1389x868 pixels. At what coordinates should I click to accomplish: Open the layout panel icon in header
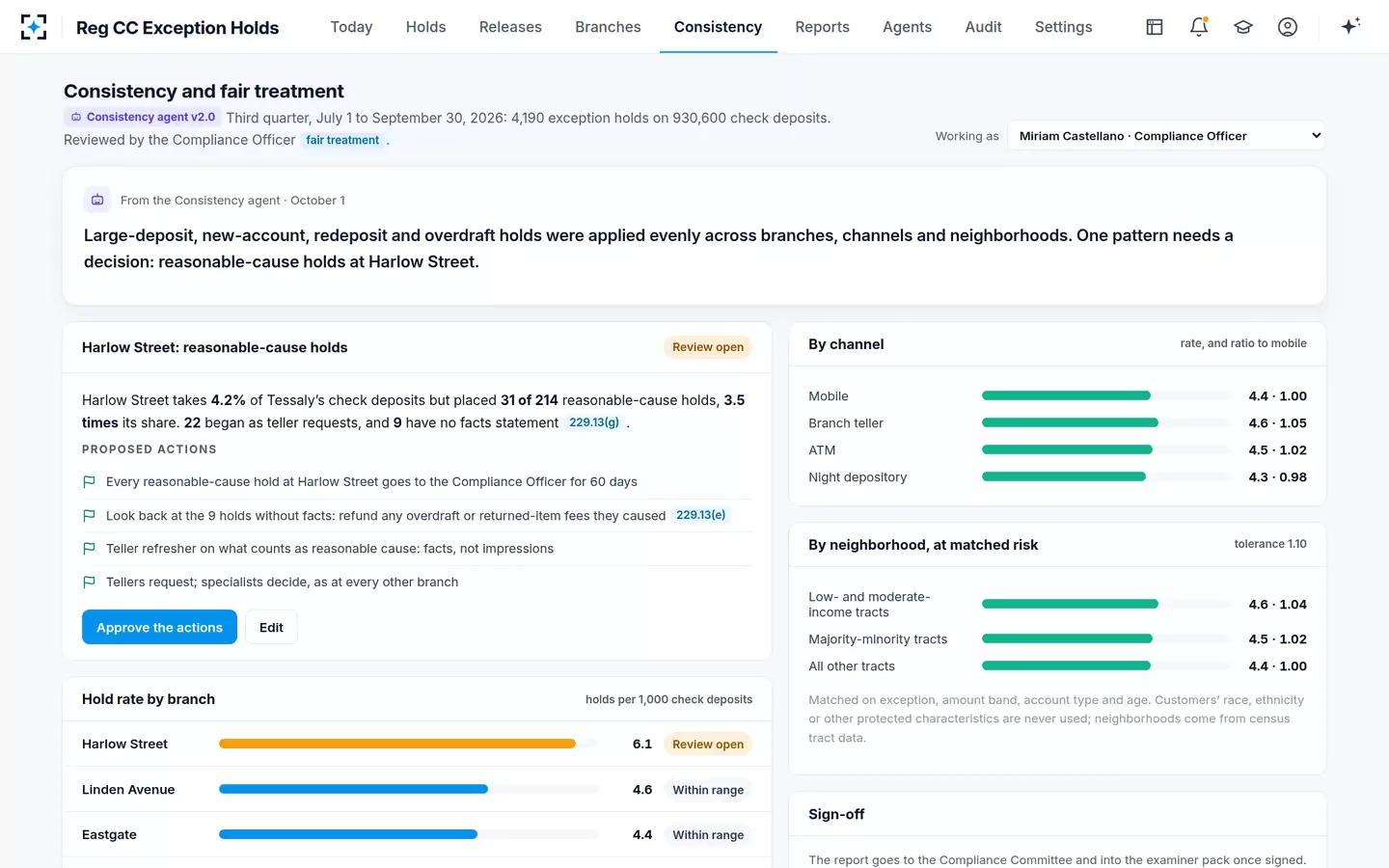point(1155,27)
